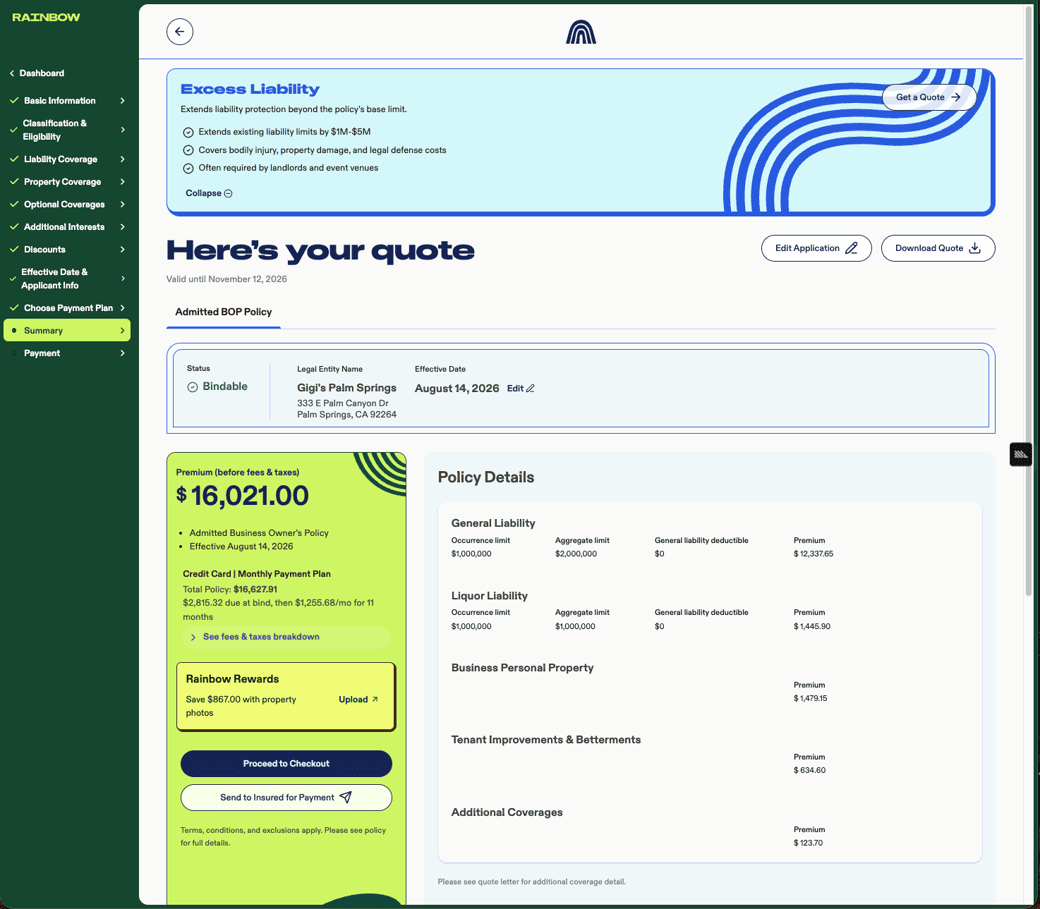Image resolution: width=1040 pixels, height=909 pixels.
Task: Click Liquor Liability premium $1,445.90
Action: [812, 626]
